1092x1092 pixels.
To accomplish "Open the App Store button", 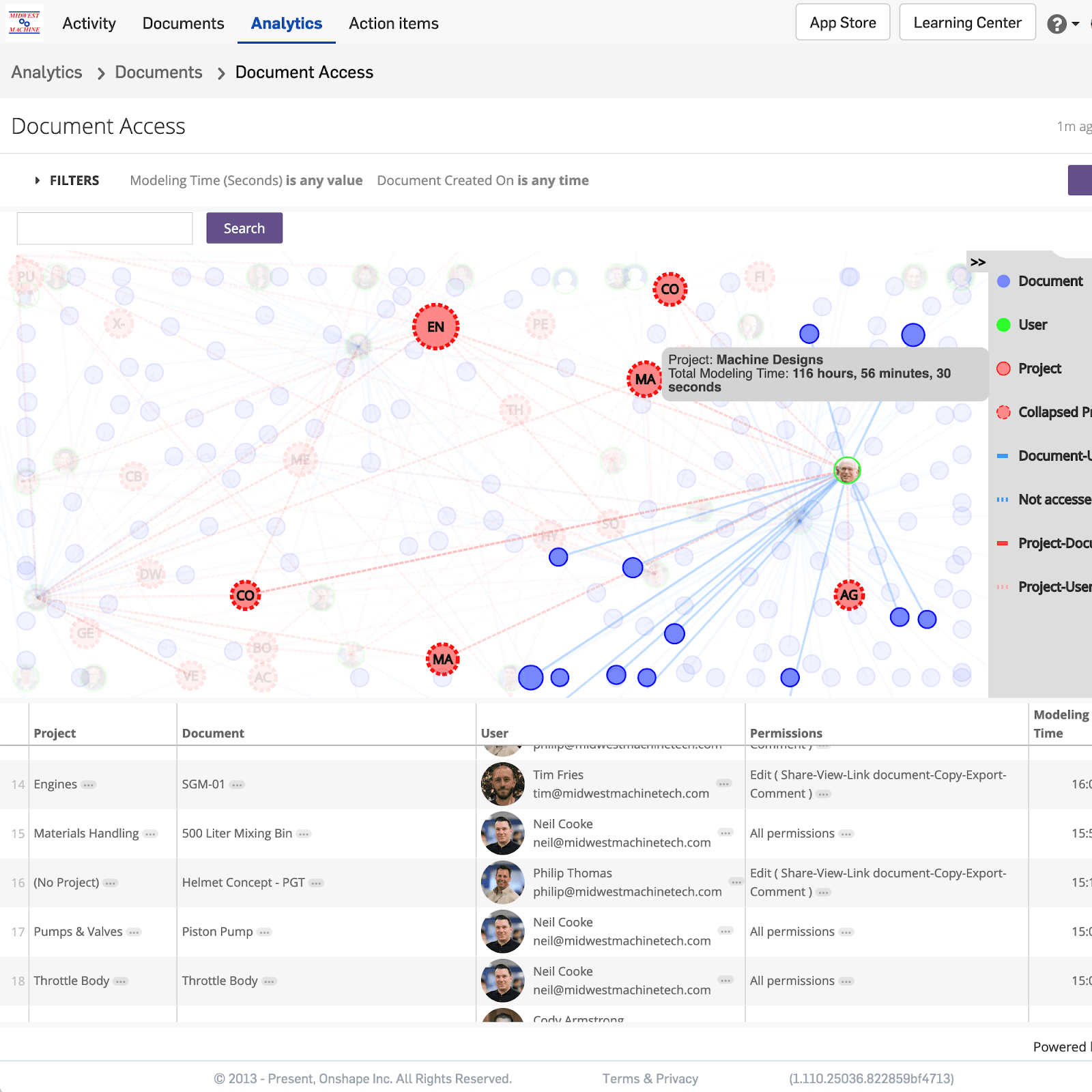I will pyautogui.click(x=842, y=23).
